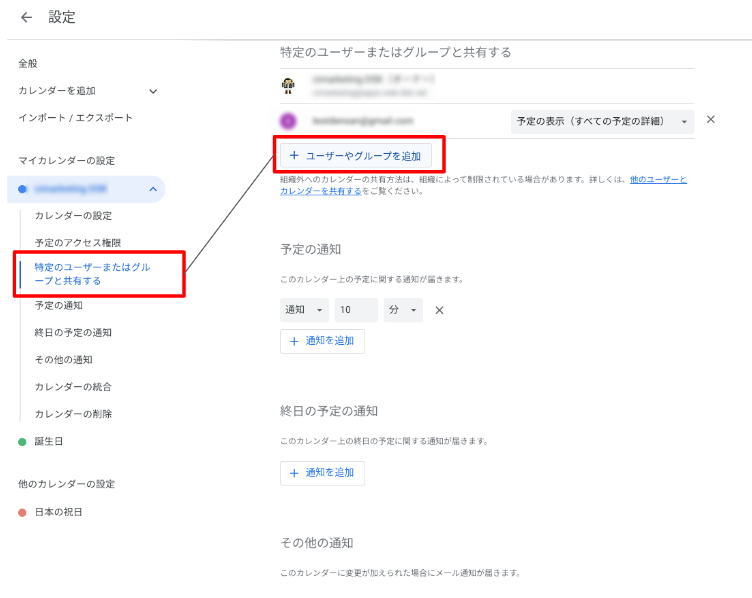Click 通知を追加 under 終日の予定の通知
The width and height of the screenshot is (752, 598).
click(x=322, y=473)
